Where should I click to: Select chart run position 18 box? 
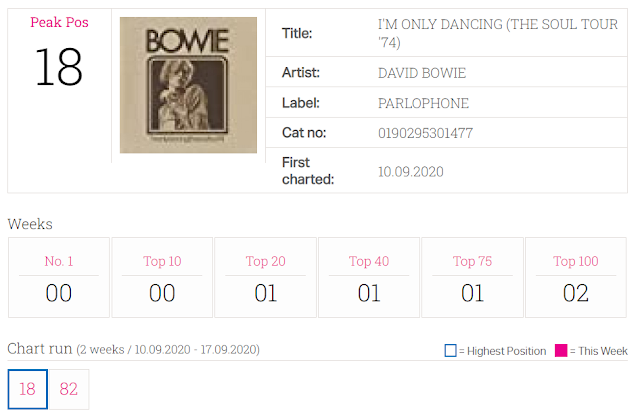pos(28,389)
